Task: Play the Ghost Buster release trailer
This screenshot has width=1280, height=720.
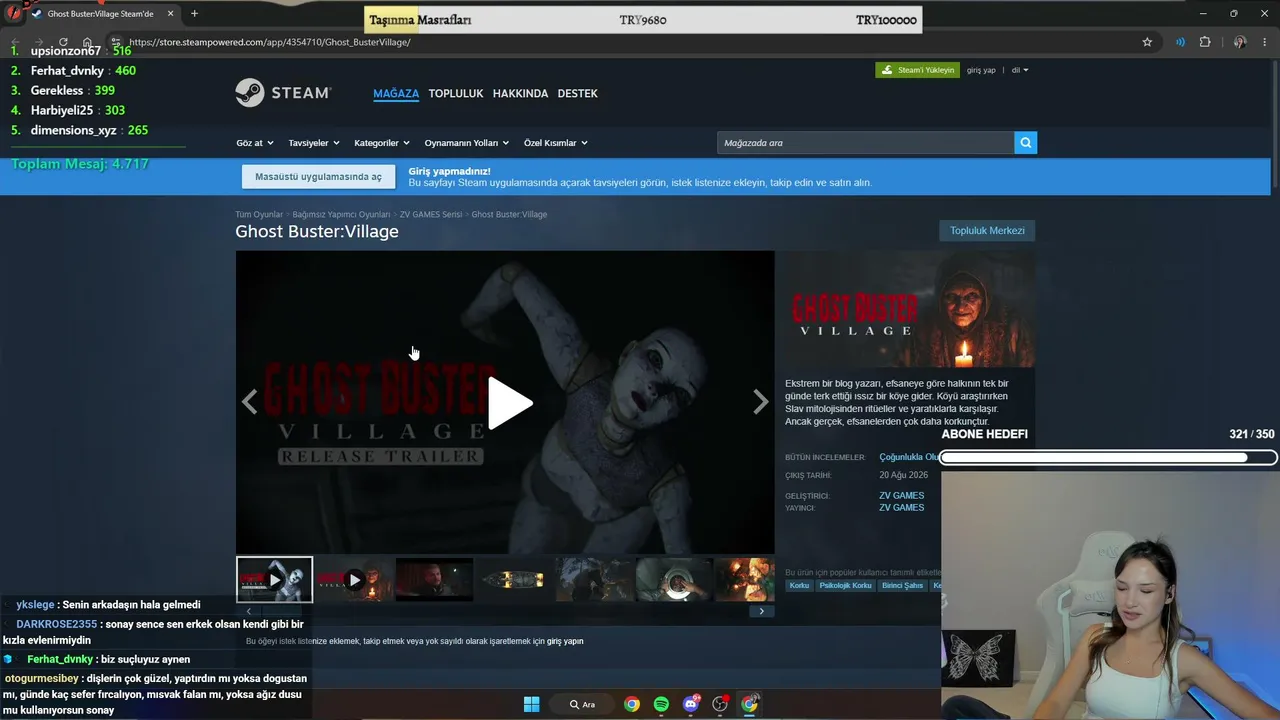Action: click(x=510, y=403)
